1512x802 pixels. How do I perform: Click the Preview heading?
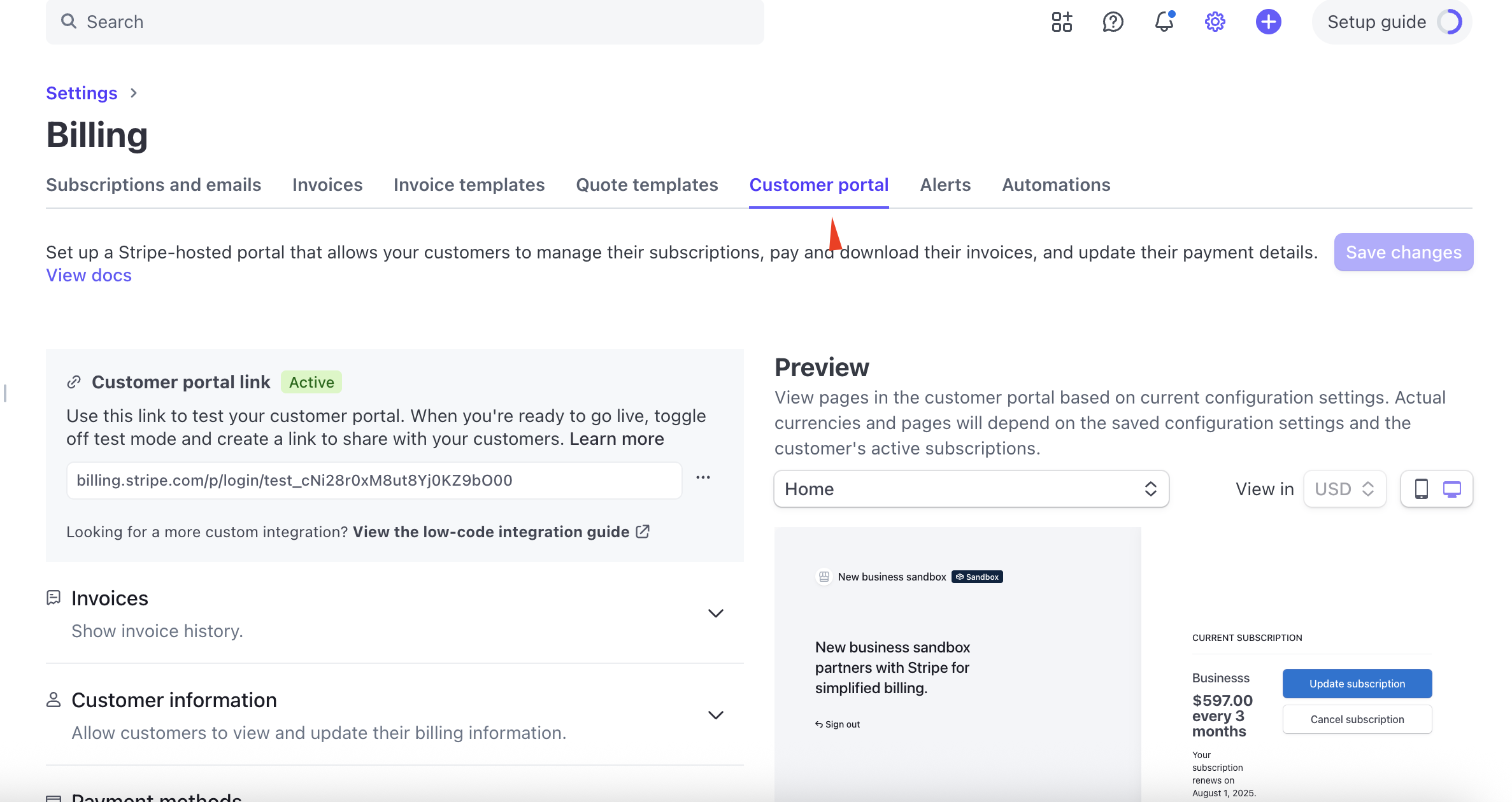822,367
